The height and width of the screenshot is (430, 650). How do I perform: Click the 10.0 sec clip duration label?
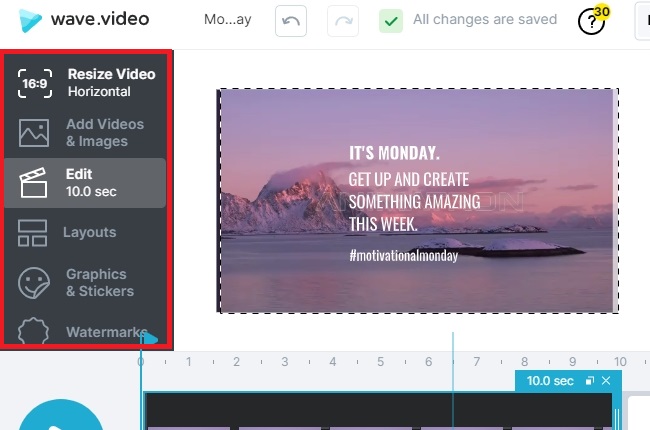[550, 381]
